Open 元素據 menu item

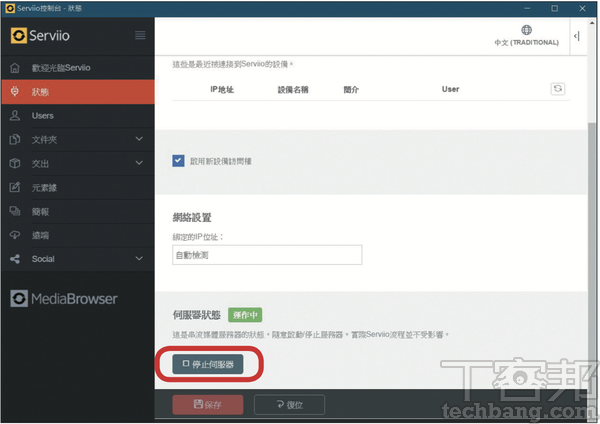tap(78, 188)
